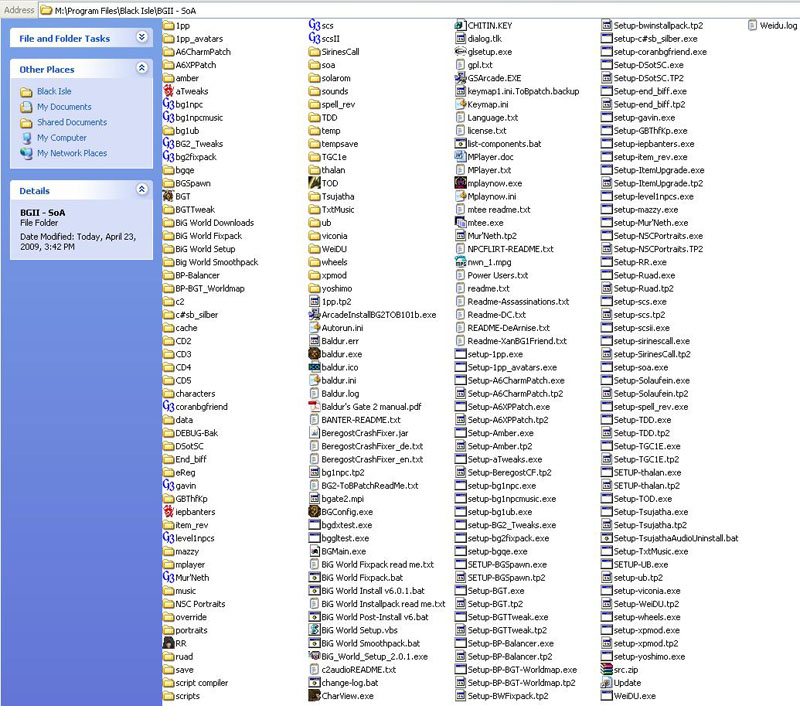Screen dimensions: 800x706
Task: Click the Baldur's Gate 2 manual.pdf icon
Action: [x=314, y=407]
